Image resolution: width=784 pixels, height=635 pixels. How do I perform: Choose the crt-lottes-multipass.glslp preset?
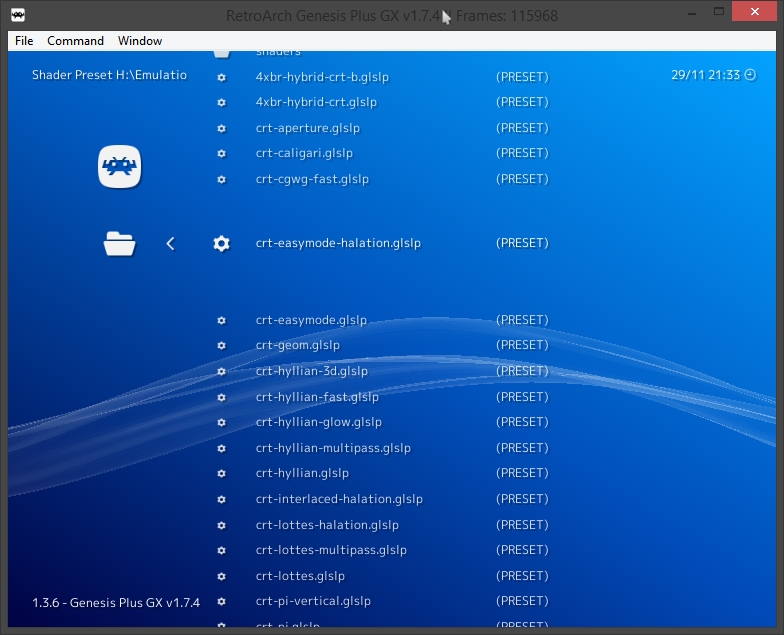pos(331,550)
